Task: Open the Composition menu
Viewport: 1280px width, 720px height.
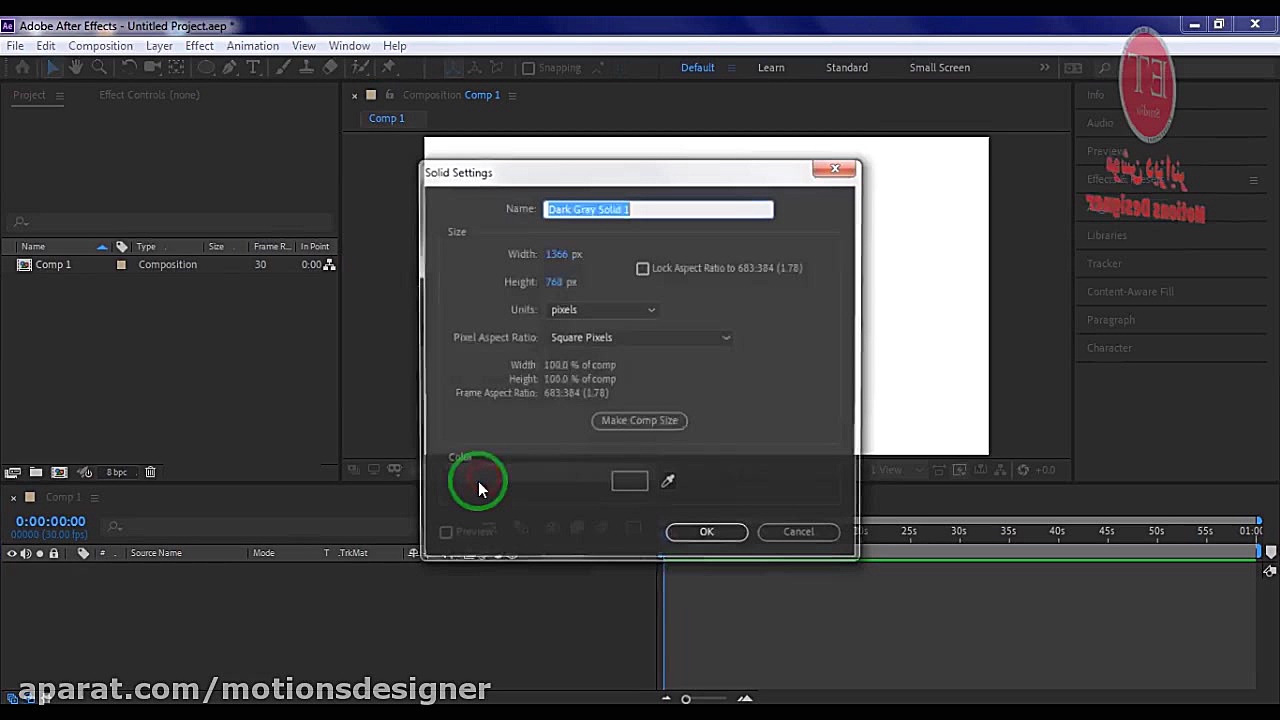Action: (100, 46)
